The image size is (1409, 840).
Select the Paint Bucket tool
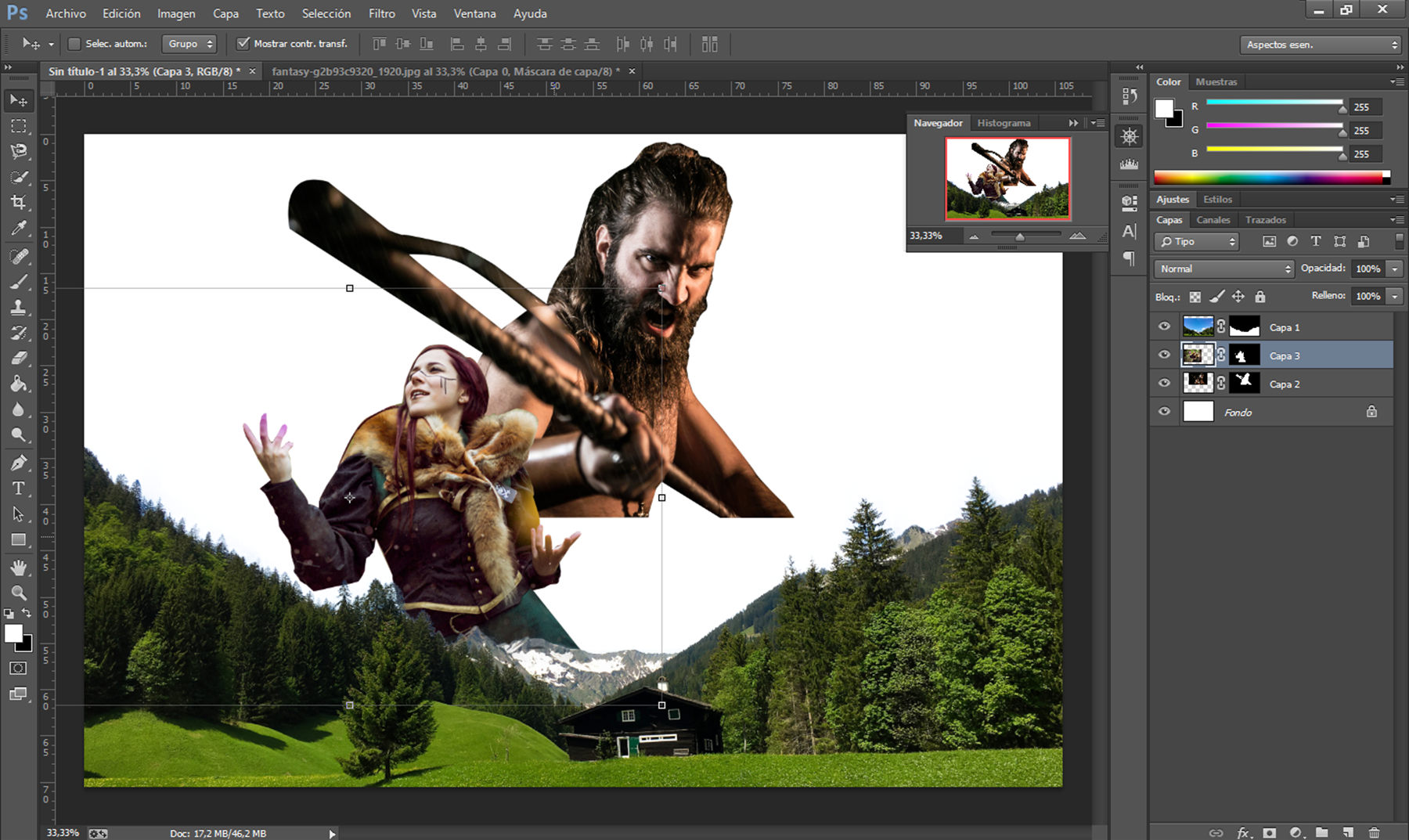[19, 384]
